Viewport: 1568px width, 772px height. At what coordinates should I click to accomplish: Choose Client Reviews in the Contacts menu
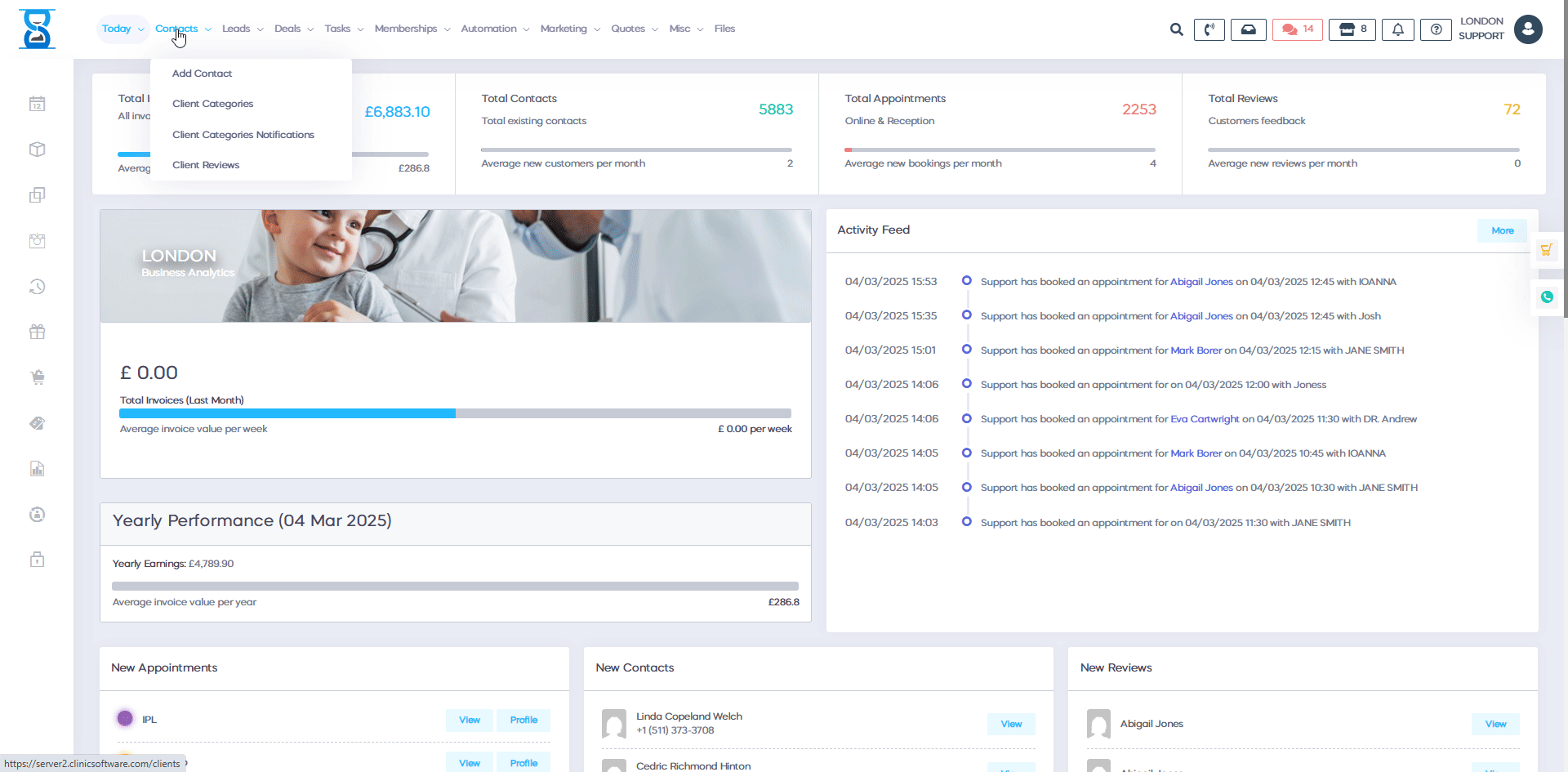pyautogui.click(x=206, y=164)
